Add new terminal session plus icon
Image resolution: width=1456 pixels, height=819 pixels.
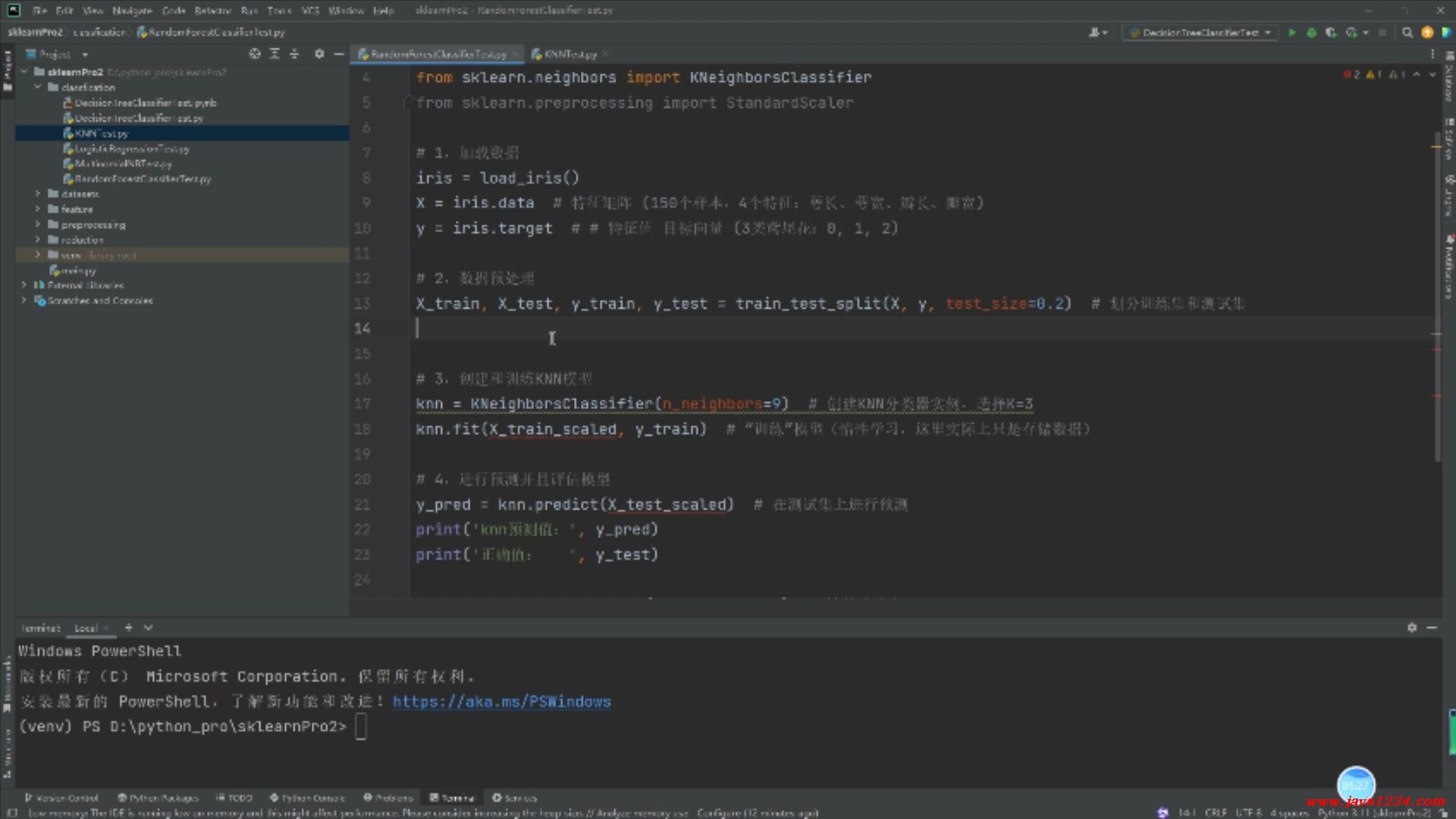128,628
